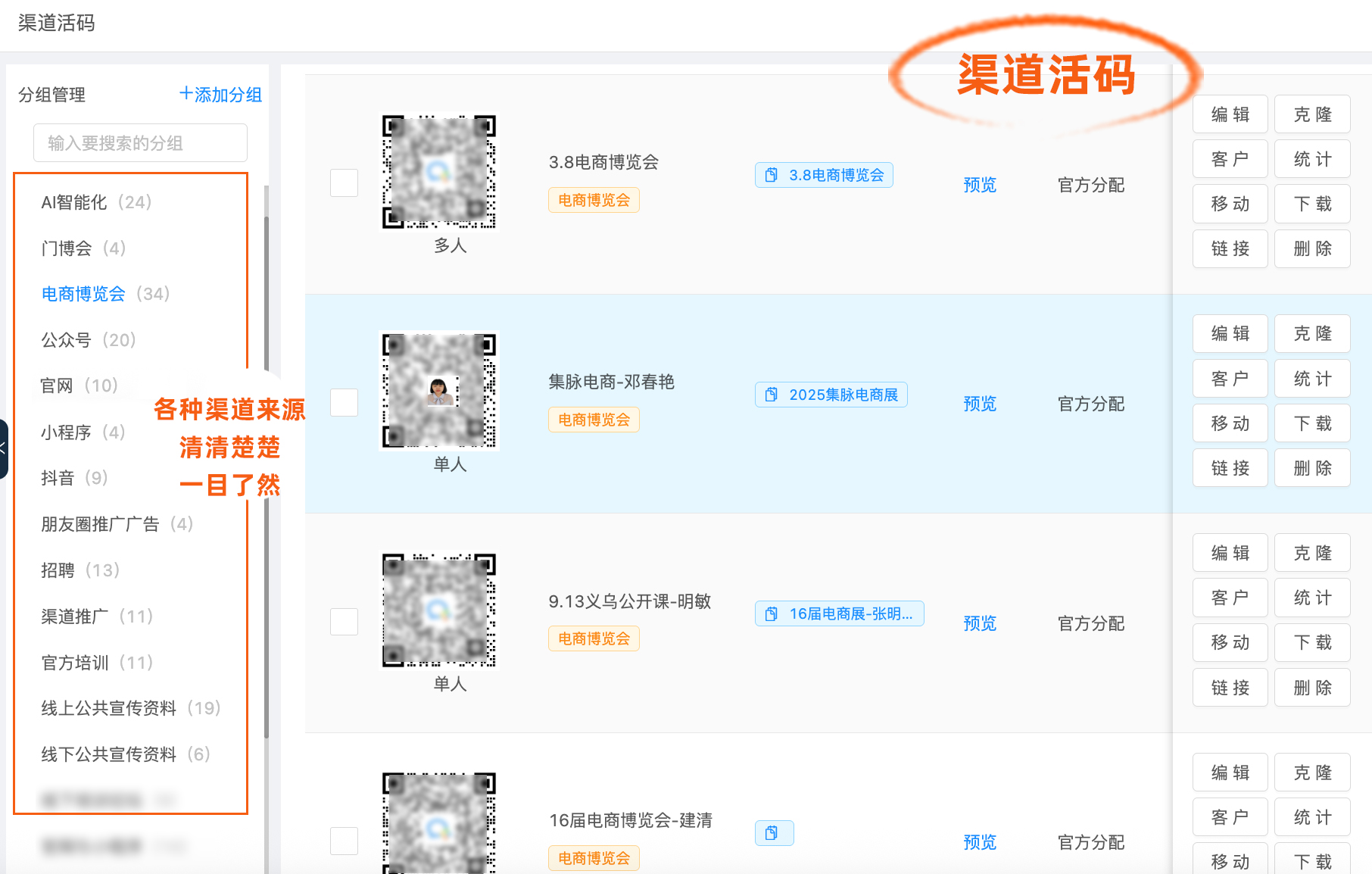
Task: Click copy icon in 3.8电商博览会 tag
Action: click(771, 175)
